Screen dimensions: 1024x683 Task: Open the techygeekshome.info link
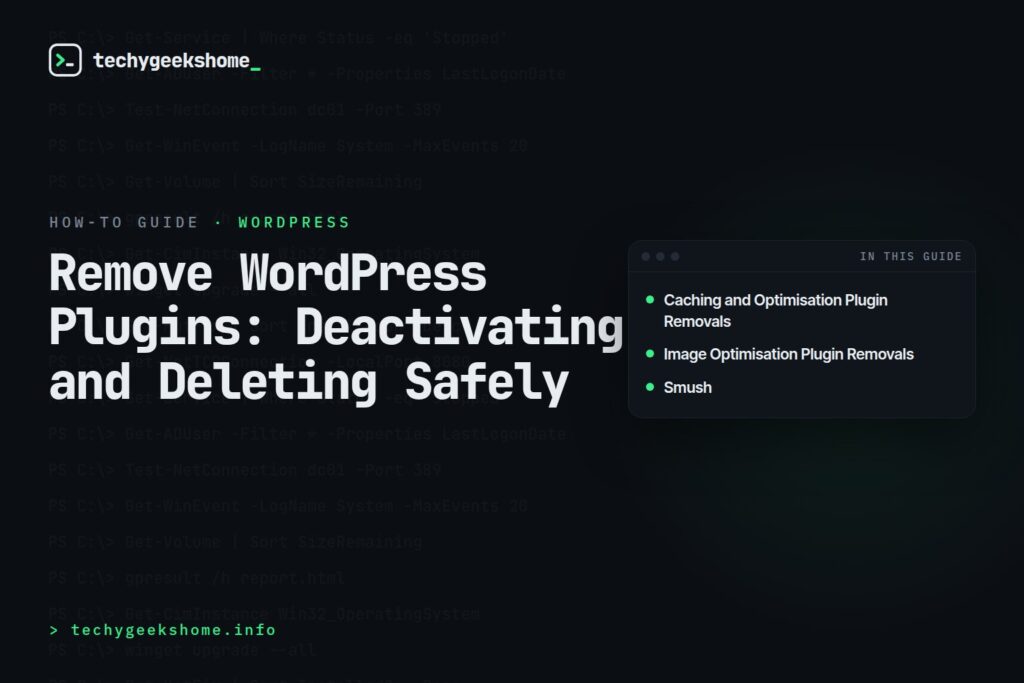tap(163, 630)
